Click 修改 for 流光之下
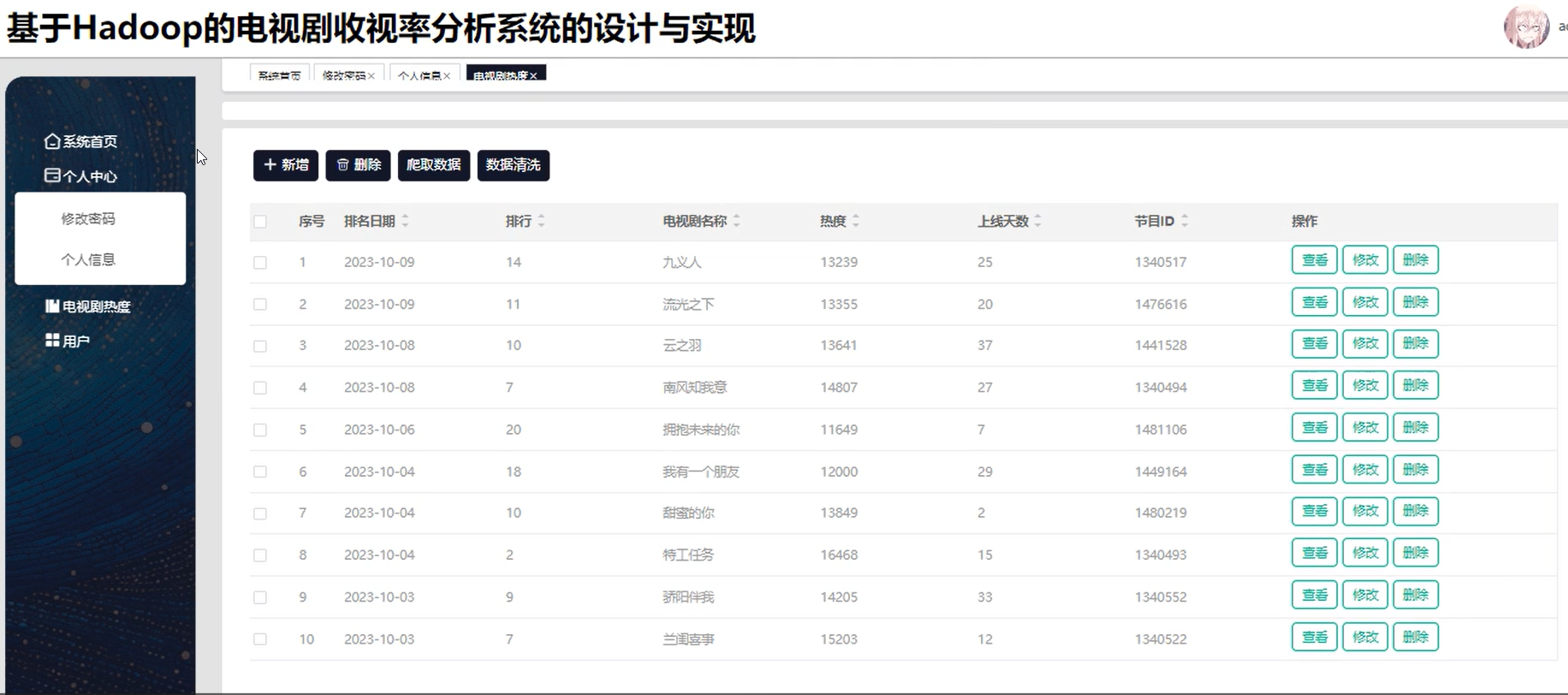This screenshot has width=1568, height=695. point(1365,302)
